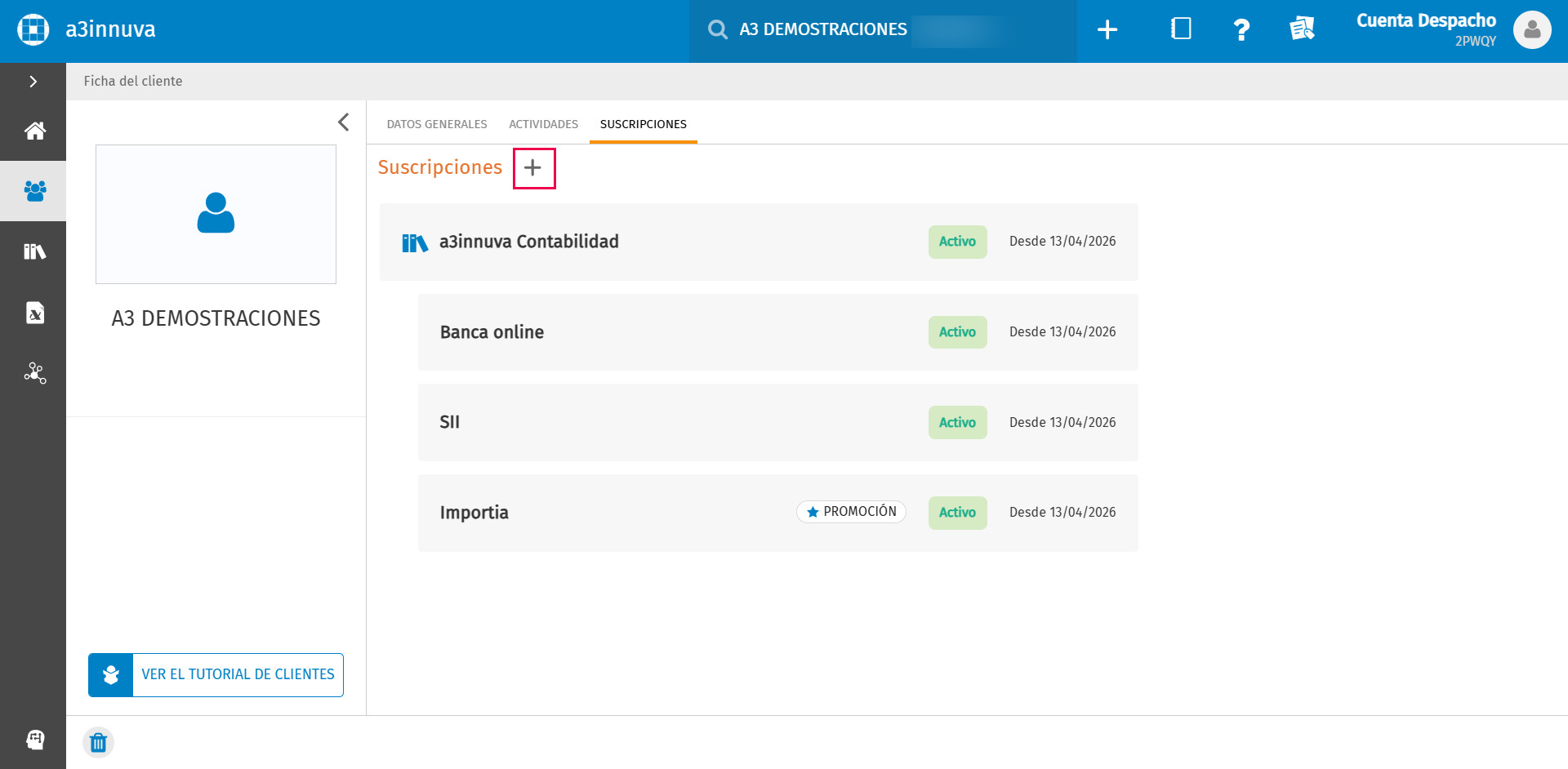Select the SUSCRIPCIONES tab
Image resolution: width=1568 pixels, height=769 pixels.
click(644, 124)
